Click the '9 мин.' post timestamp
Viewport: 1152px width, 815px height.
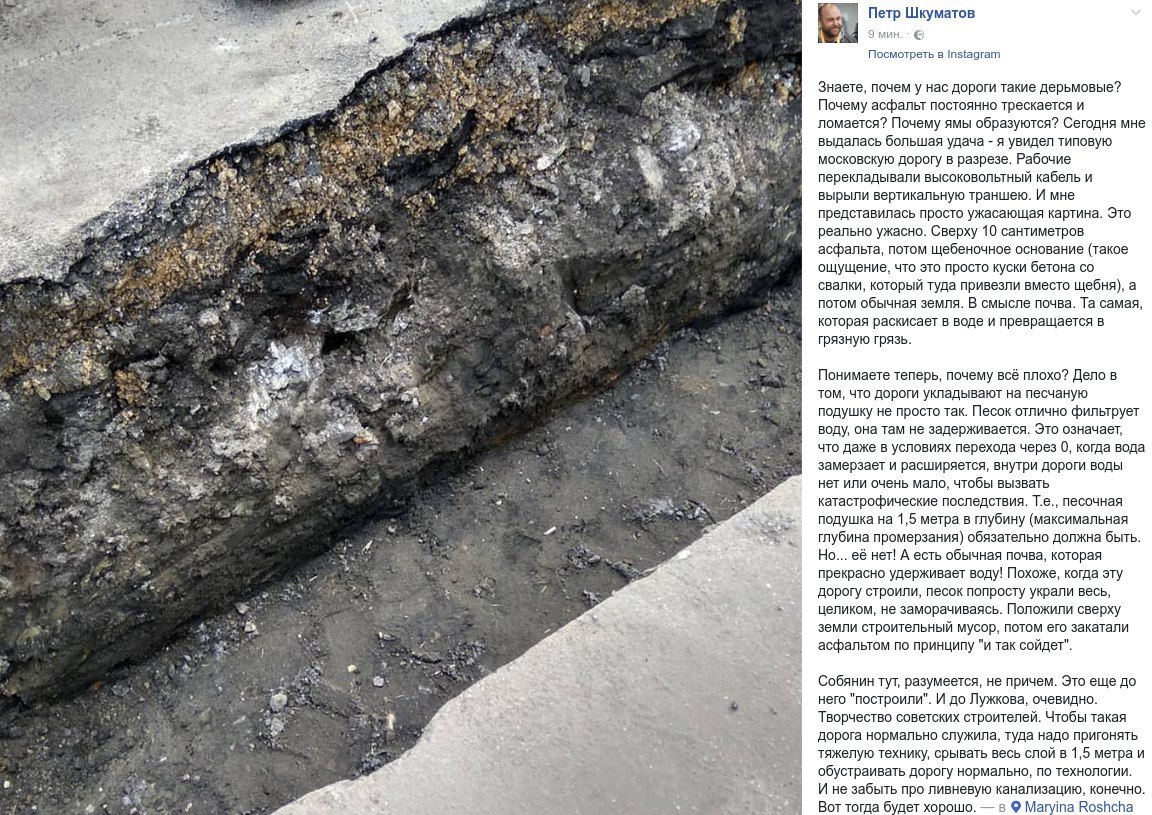click(x=885, y=35)
